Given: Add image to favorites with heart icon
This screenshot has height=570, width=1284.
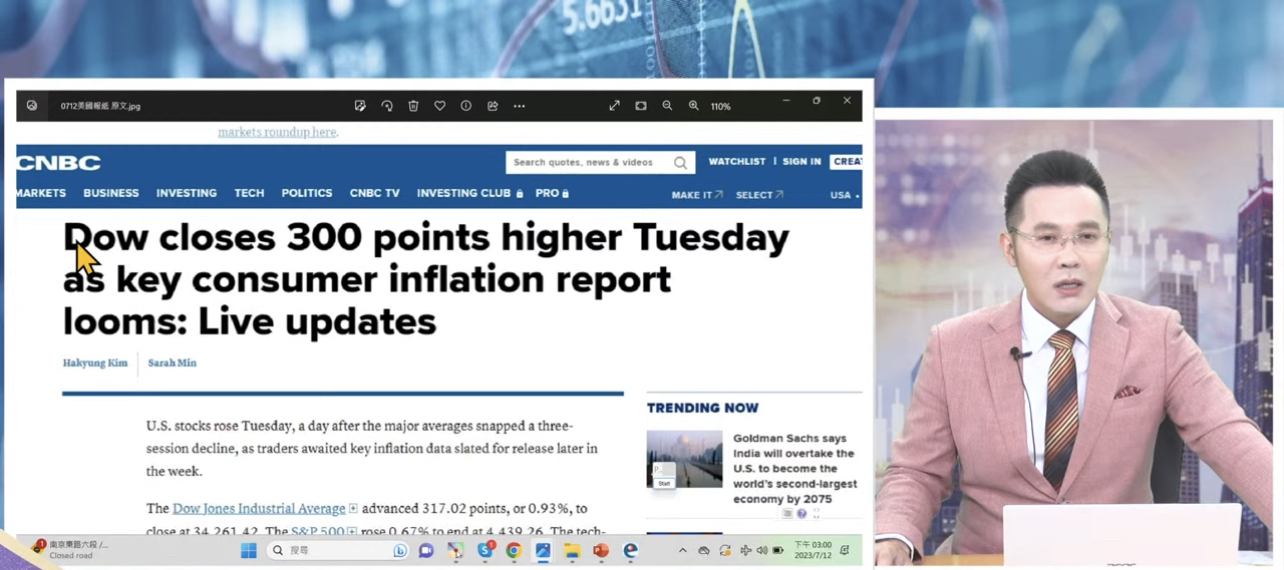Looking at the screenshot, I should coord(440,106).
